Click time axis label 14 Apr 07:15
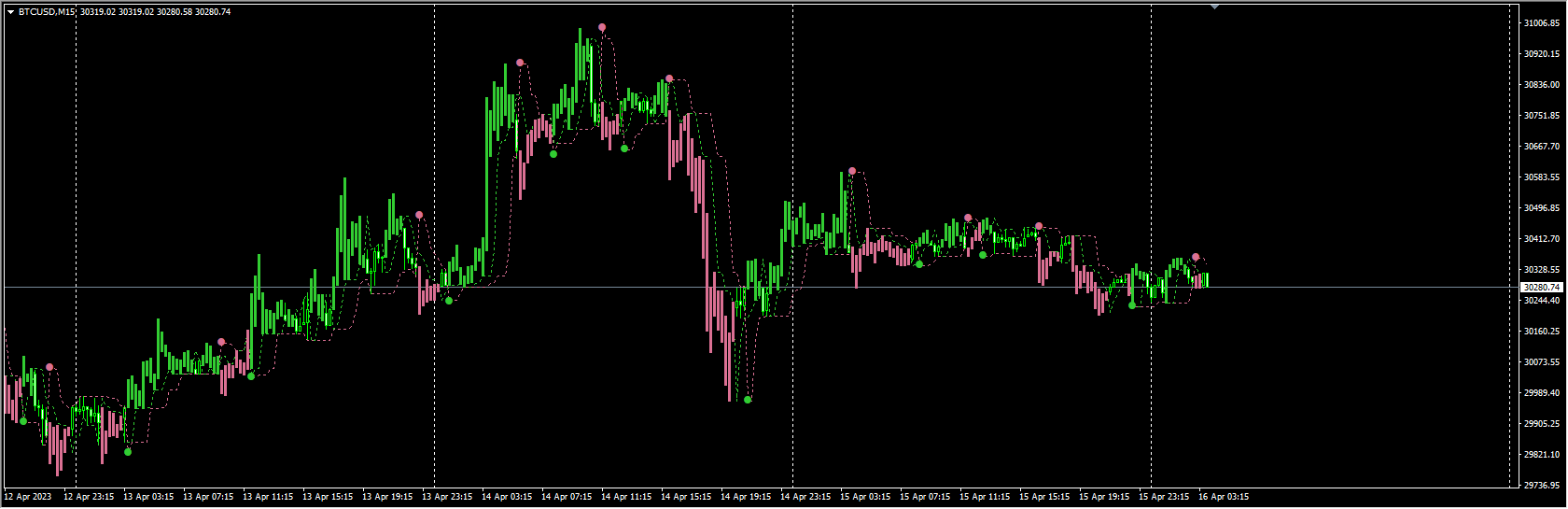The image size is (1568, 509). 567,497
